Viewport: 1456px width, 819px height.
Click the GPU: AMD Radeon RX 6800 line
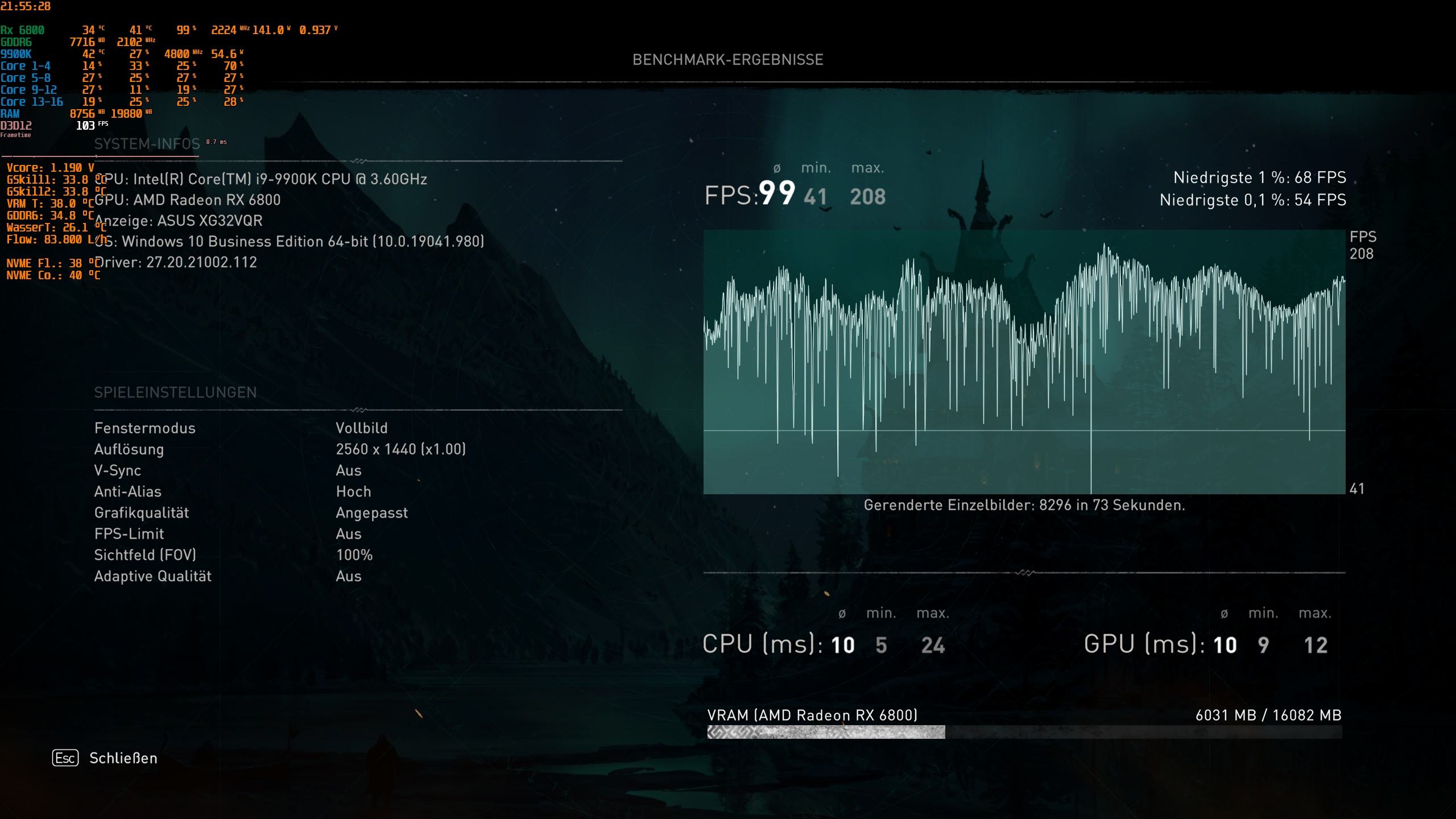188,200
